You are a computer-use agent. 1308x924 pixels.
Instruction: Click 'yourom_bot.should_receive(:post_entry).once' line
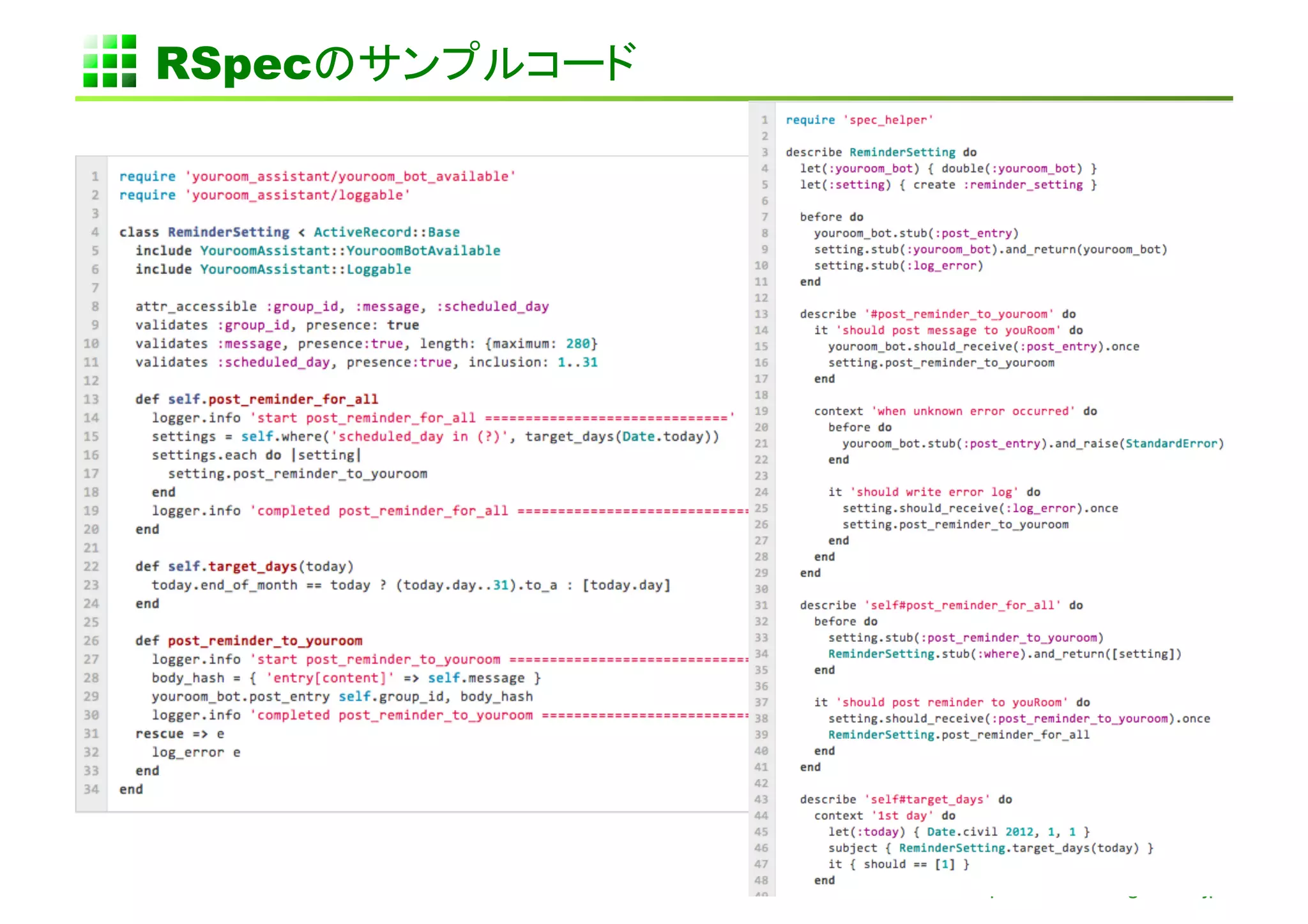point(984,347)
